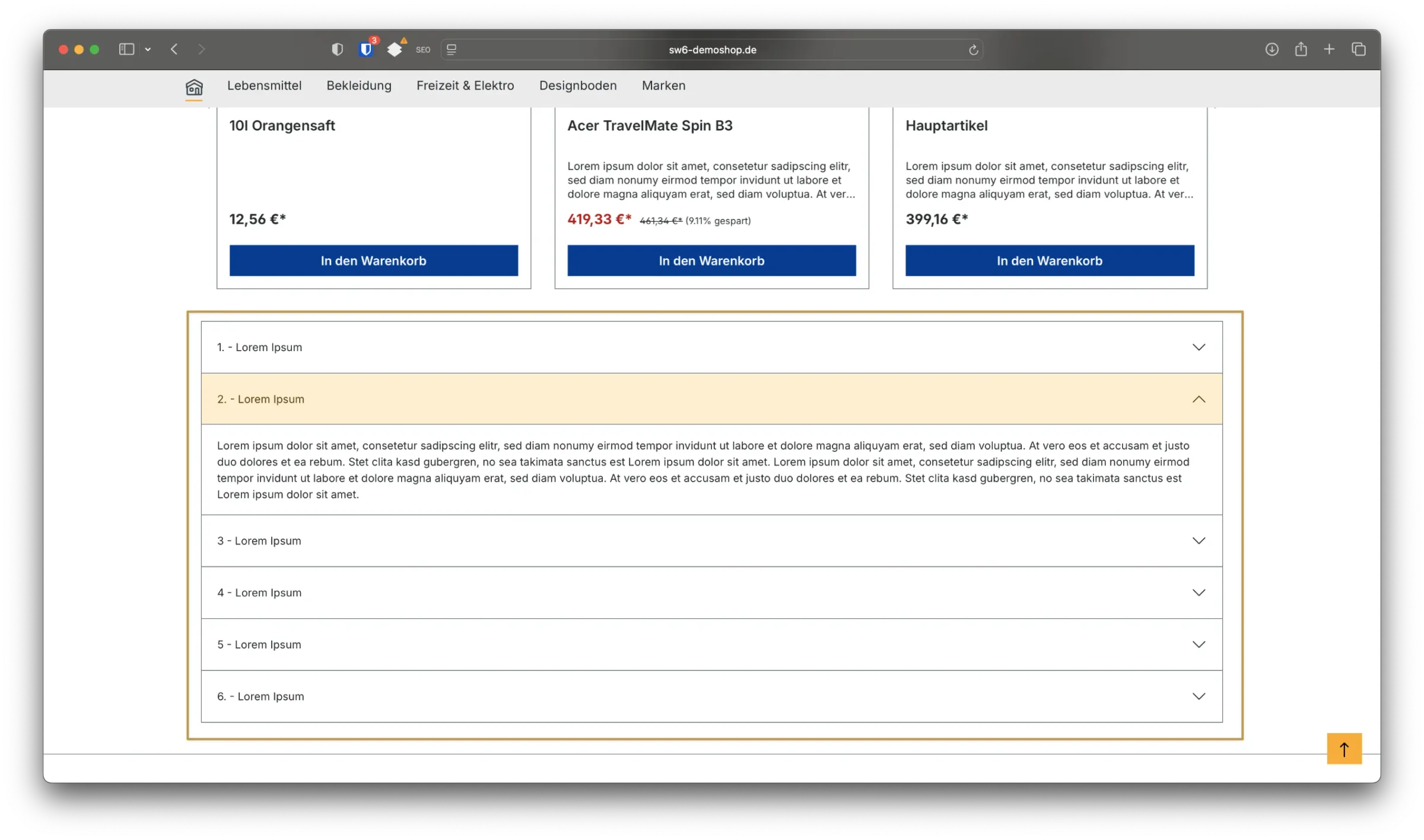
Task: Open the share menu
Action: pos(1301,49)
